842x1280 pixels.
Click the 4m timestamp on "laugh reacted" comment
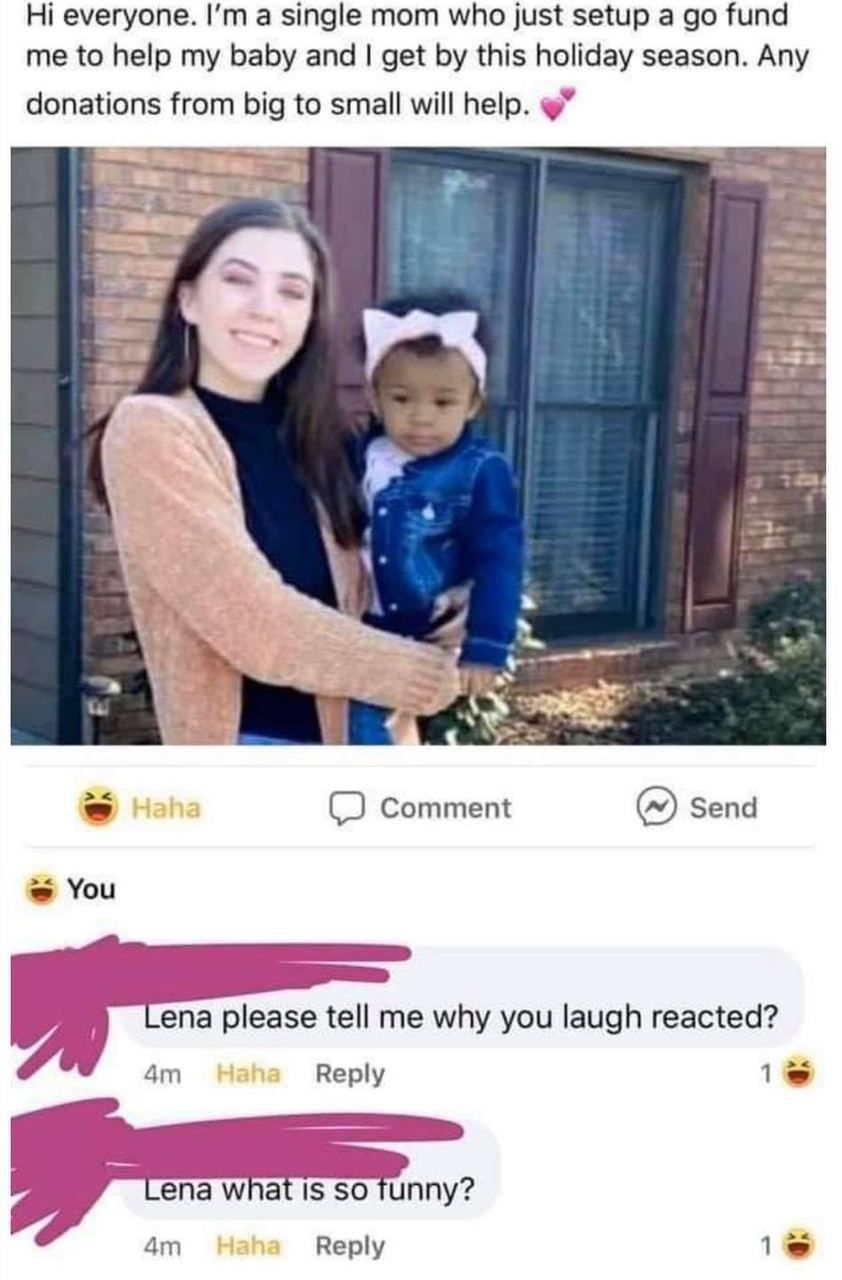(162, 1073)
